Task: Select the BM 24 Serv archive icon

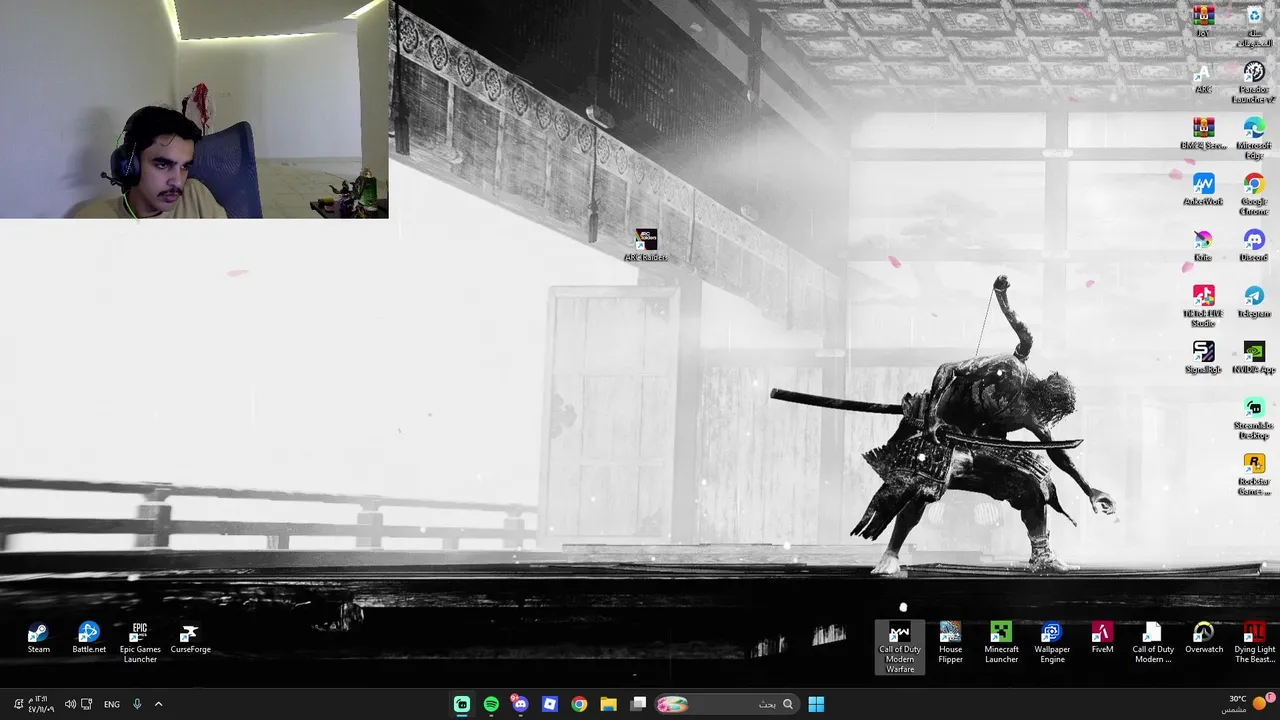Action: 1203,133
